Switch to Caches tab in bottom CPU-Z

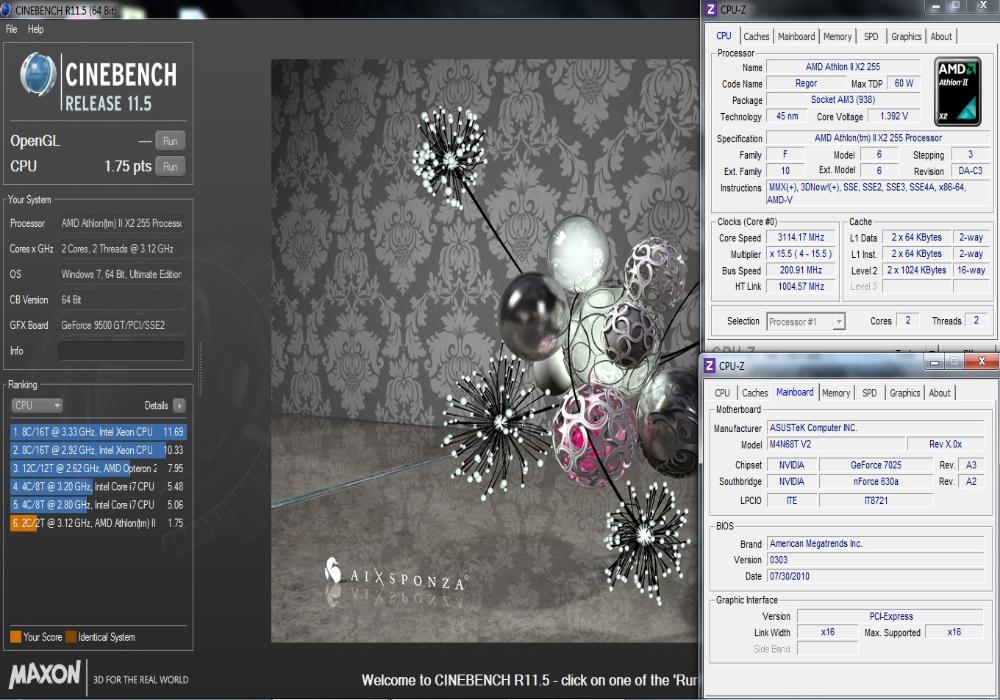(x=754, y=393)
